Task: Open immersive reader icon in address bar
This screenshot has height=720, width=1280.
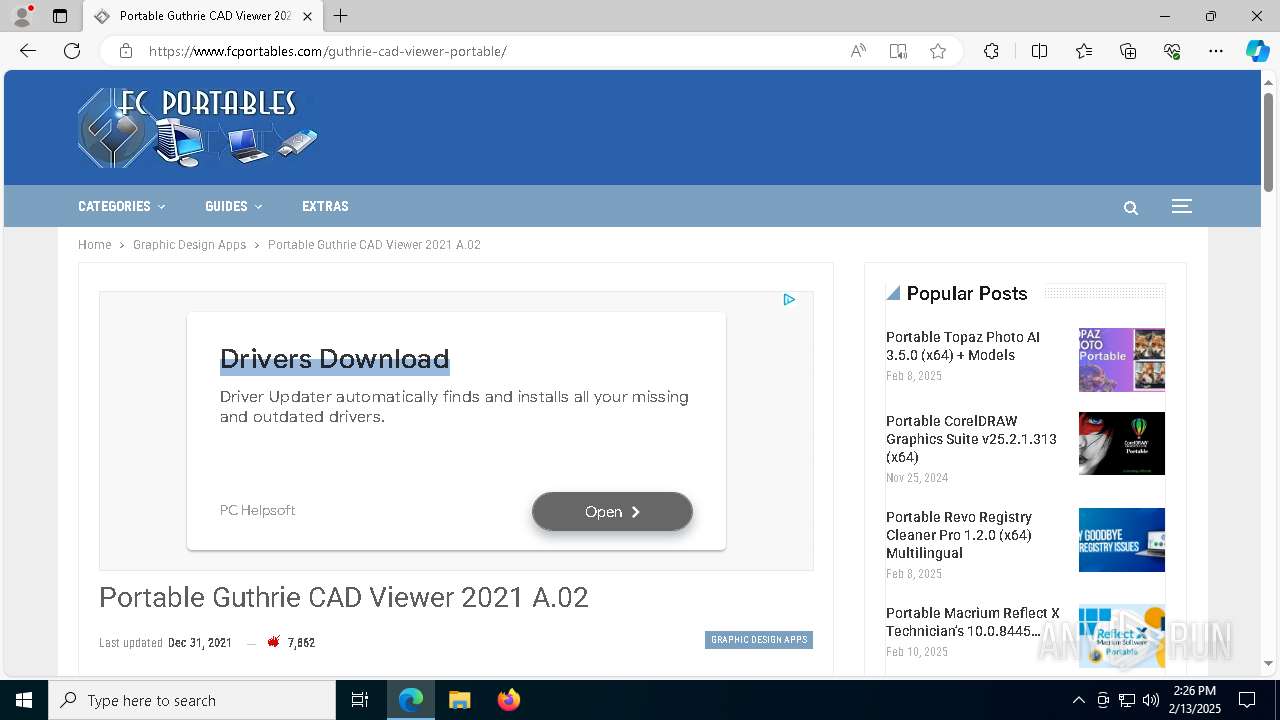Action: [x=898, y=51]
